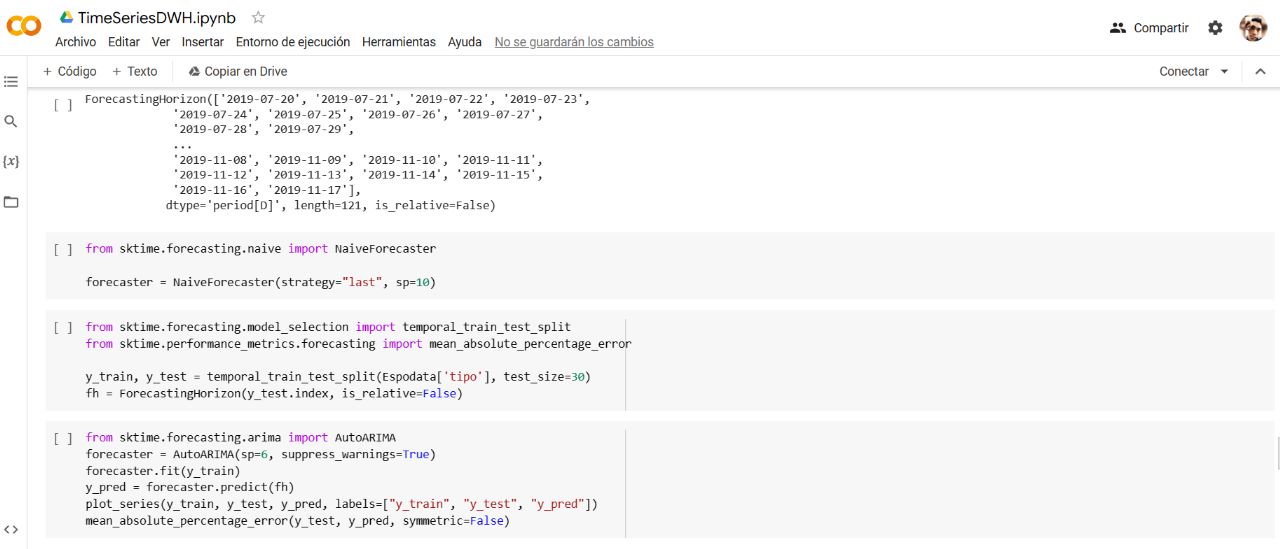Screen dimensions: 1280x549
Task: Star the TimeSeriesDWH.ipynb notebook
Action: pos(258,18)
